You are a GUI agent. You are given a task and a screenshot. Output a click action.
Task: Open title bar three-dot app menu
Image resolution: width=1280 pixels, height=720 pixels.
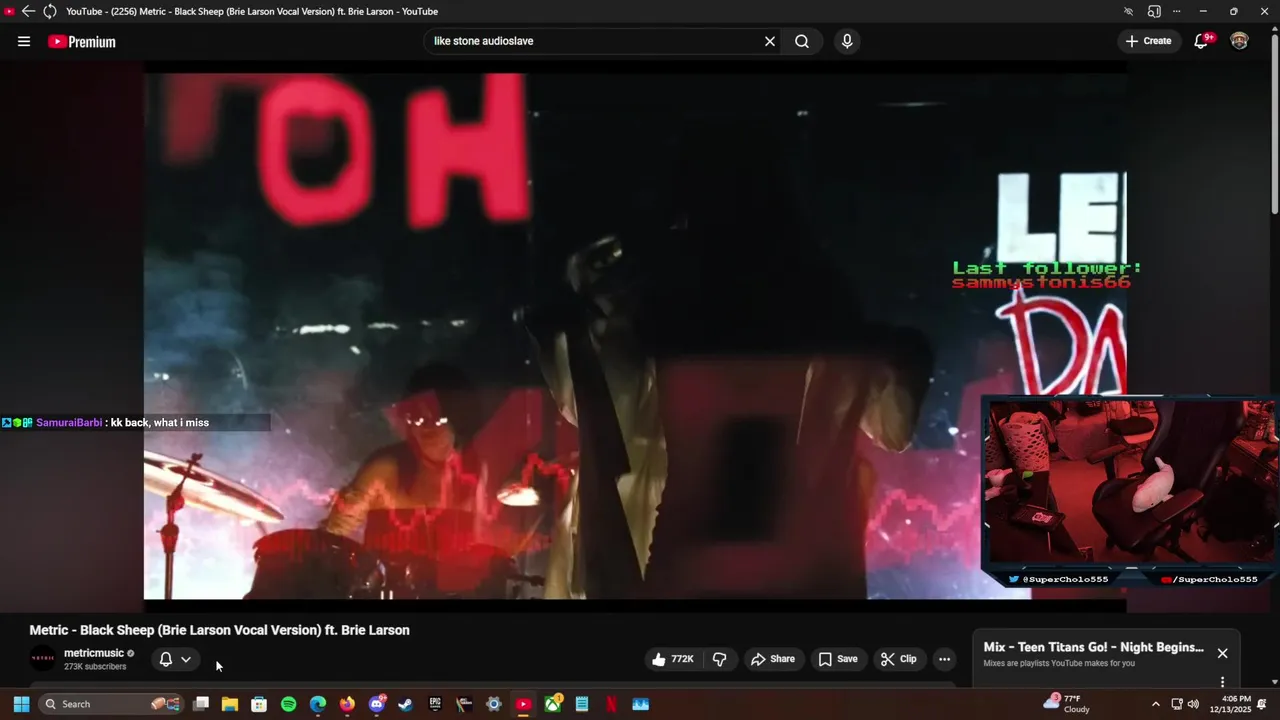(x=1177, y=11)
